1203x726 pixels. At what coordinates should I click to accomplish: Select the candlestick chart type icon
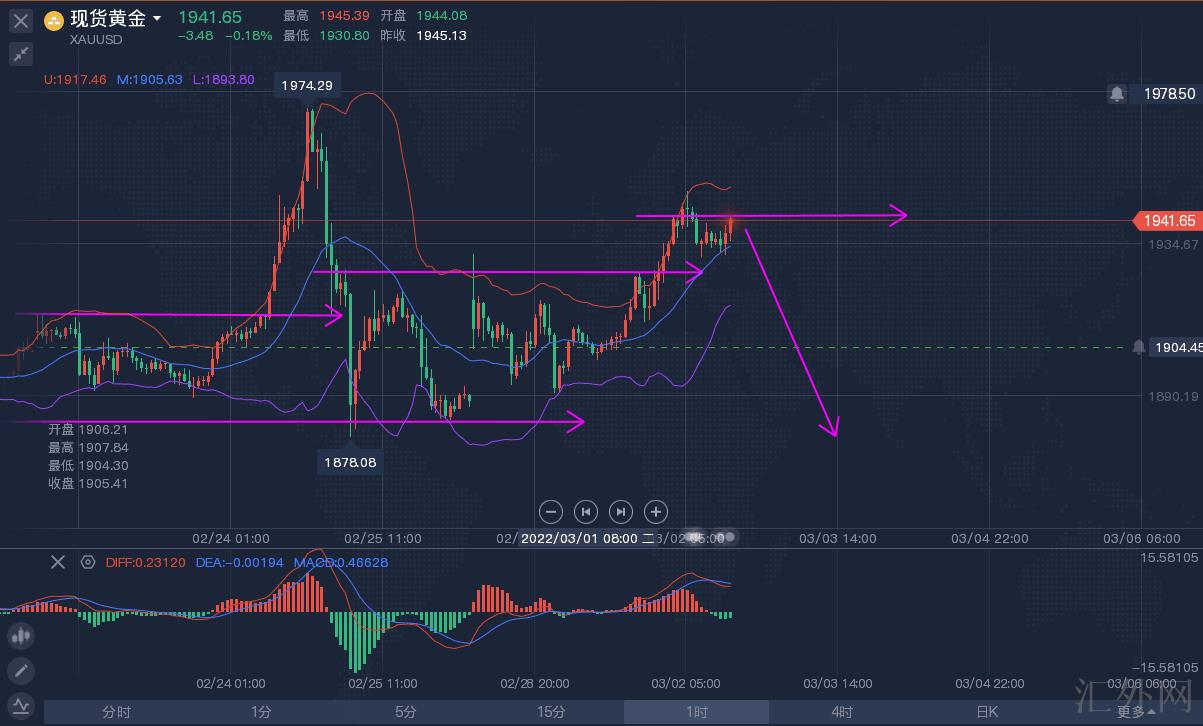(x=20, y=635)
